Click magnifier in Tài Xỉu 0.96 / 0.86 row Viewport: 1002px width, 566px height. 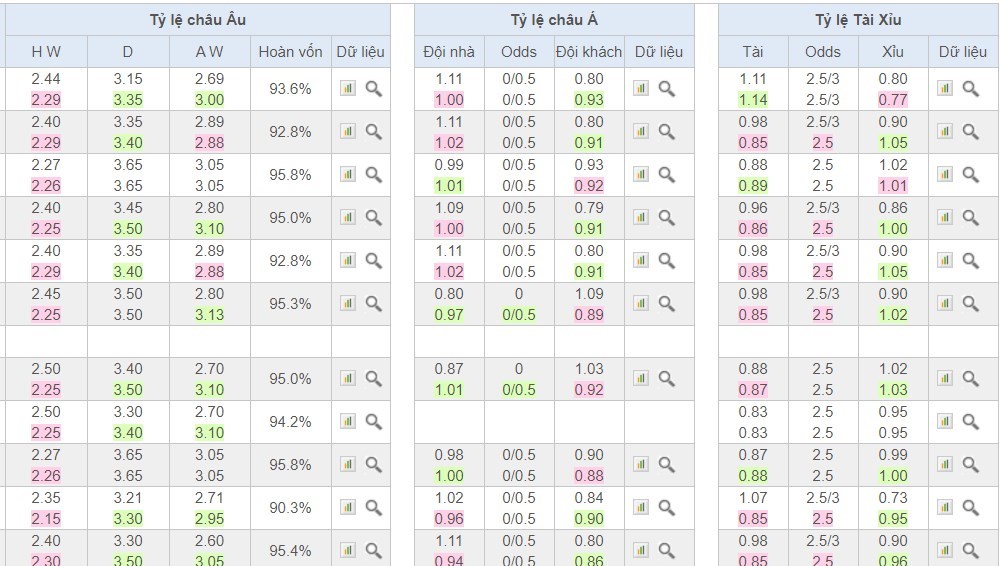pos(970,217)
